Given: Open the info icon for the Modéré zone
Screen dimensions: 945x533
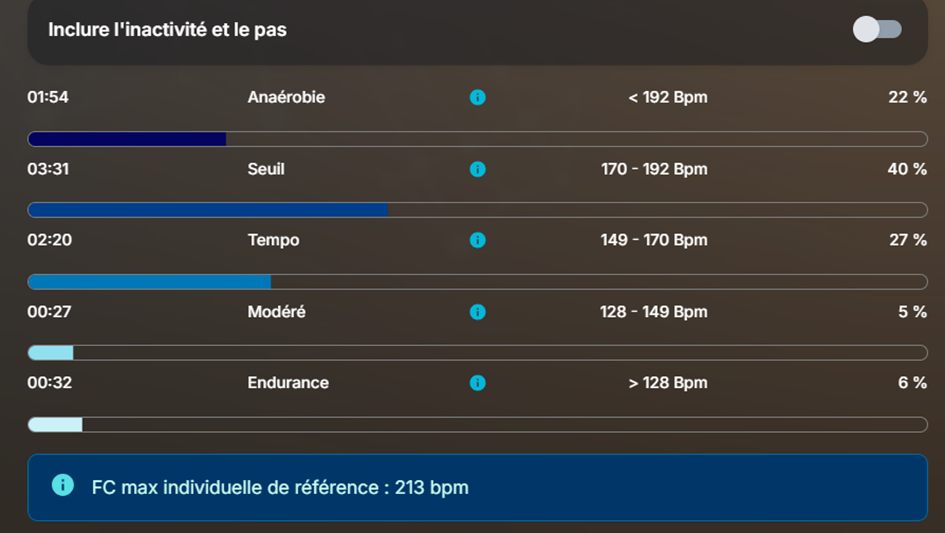Looking at the screenshot, I should 477,312.
